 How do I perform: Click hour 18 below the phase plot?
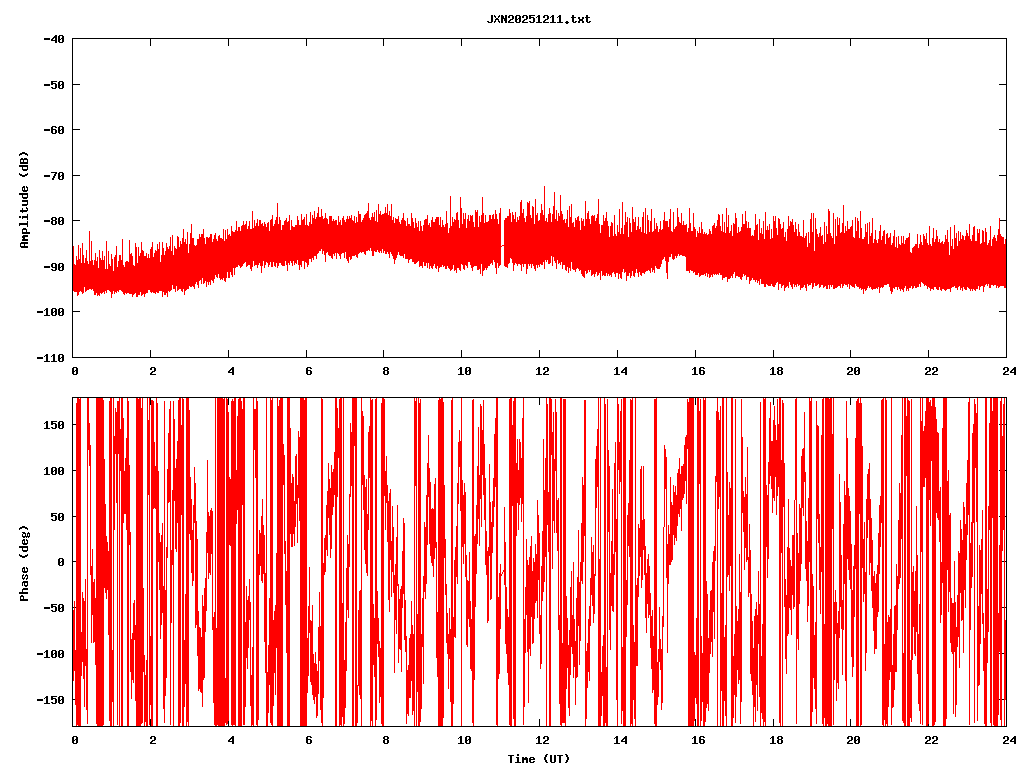pyautogui.click(x=774, y=740)
